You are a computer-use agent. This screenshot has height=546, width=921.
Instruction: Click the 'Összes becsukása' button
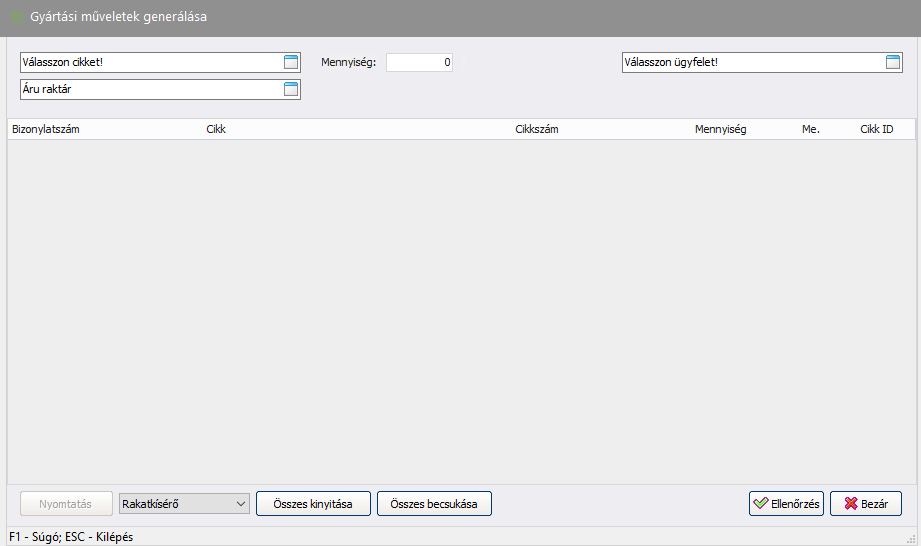[x=434, y=504]
